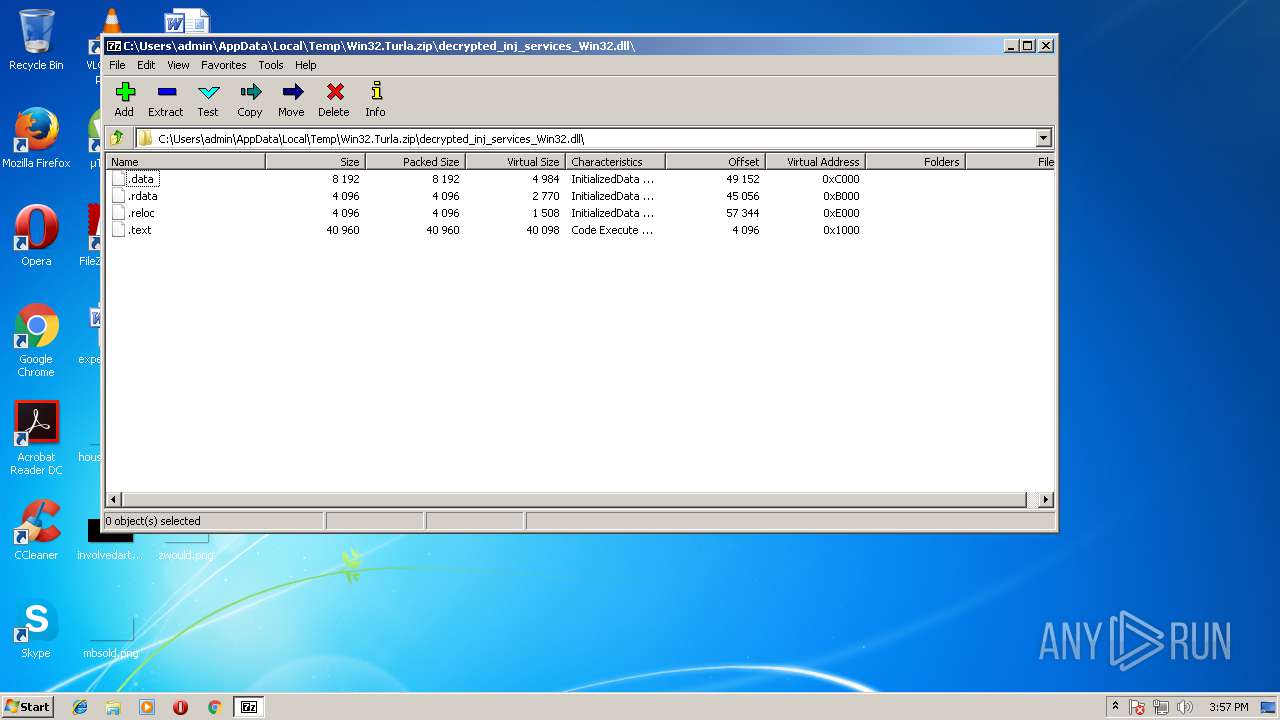Sort by the Name column header
The height and width of the screenshot is (720, 1280).
(185, 161)
